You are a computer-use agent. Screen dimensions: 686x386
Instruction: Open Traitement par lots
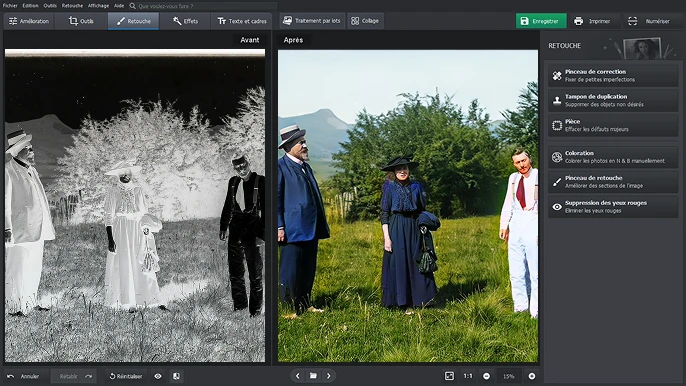point(312,21)
